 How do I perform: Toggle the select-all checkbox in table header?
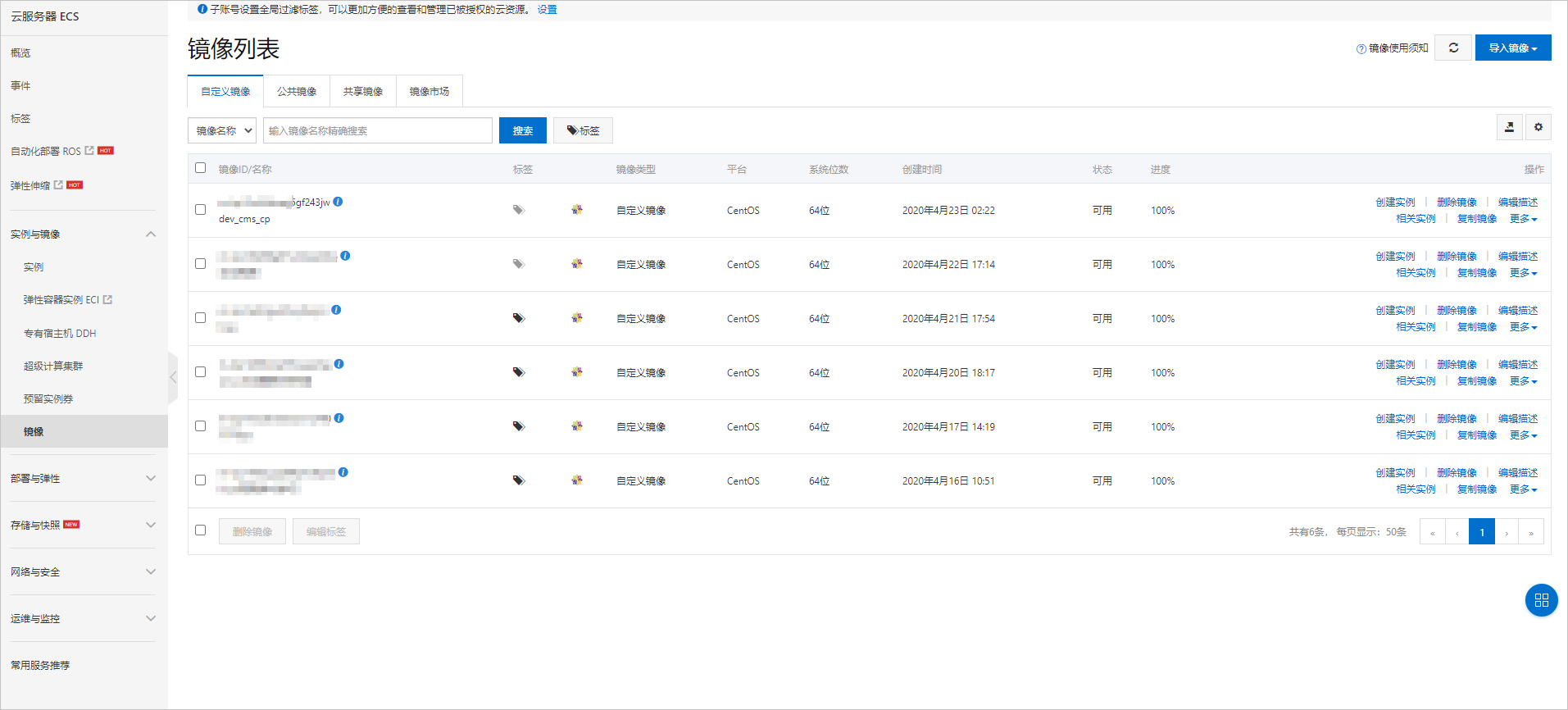tap(200, 168)
